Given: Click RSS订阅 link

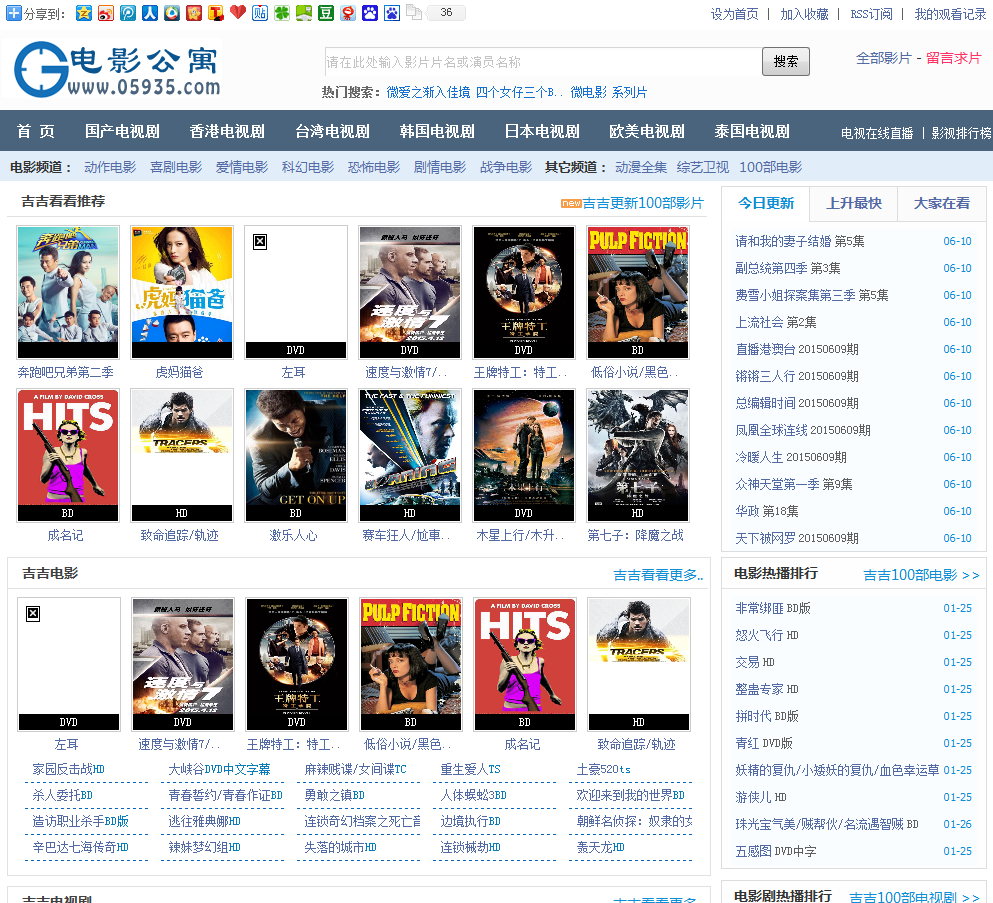Looking at the screenshot, I should point(871,14).
